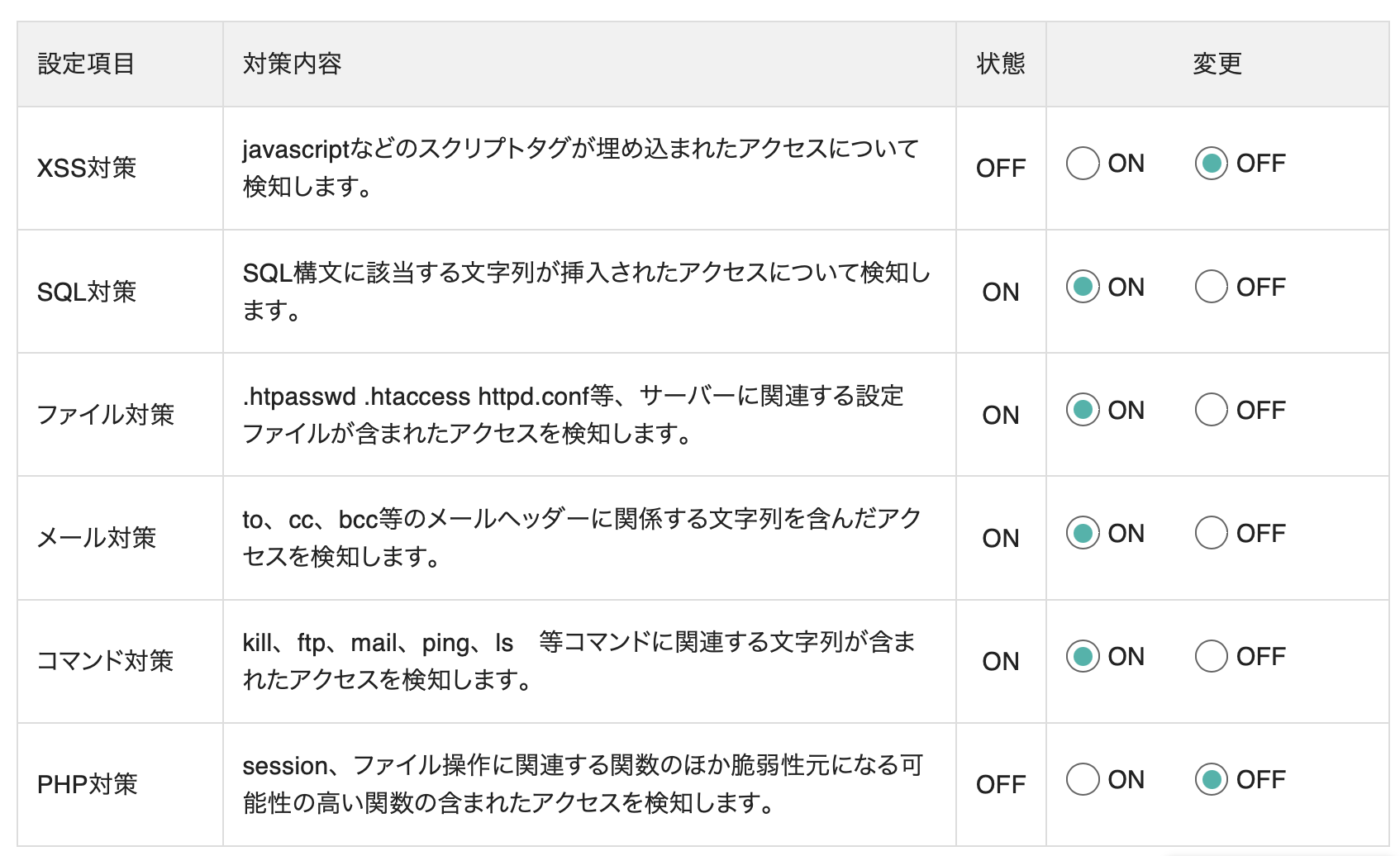Enable PHP対策 with ON radio
1400x856 pixels.
coord(1083,779)
